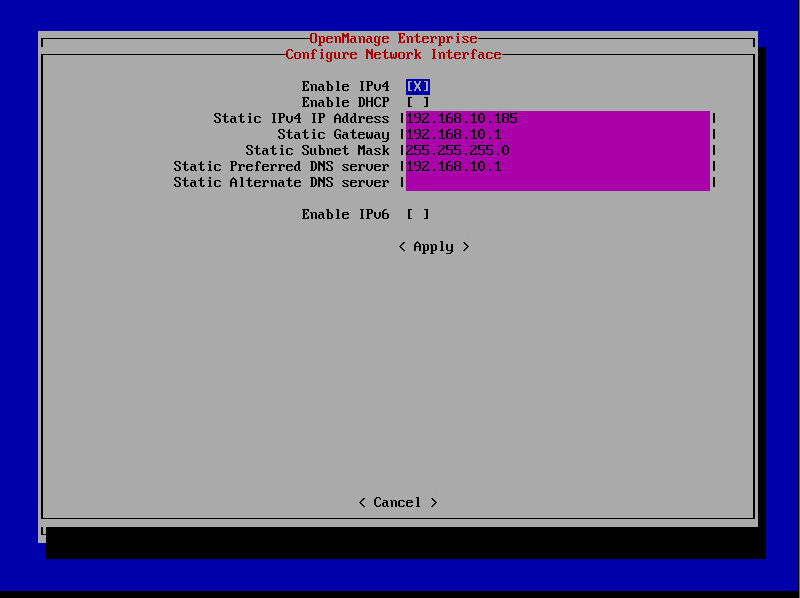Click the Static Preferred DNS server label
The height and width of the screenshot is (598, 800).
(281, 166)
